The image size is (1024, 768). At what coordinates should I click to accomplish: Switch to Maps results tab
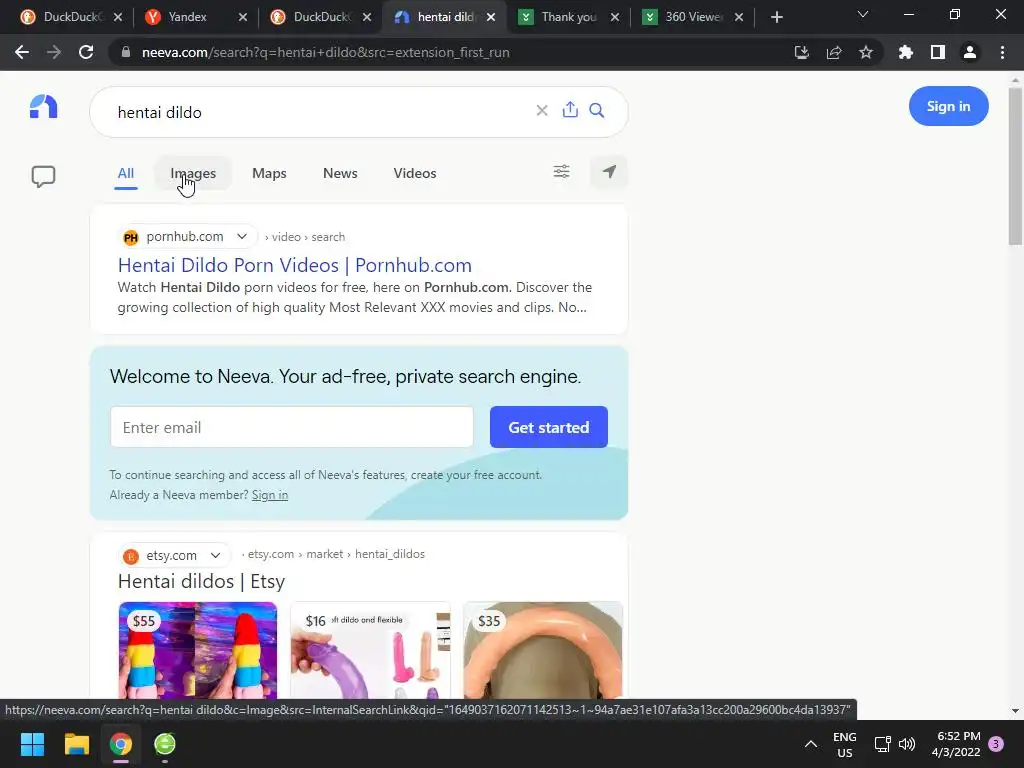click(269, 173)
